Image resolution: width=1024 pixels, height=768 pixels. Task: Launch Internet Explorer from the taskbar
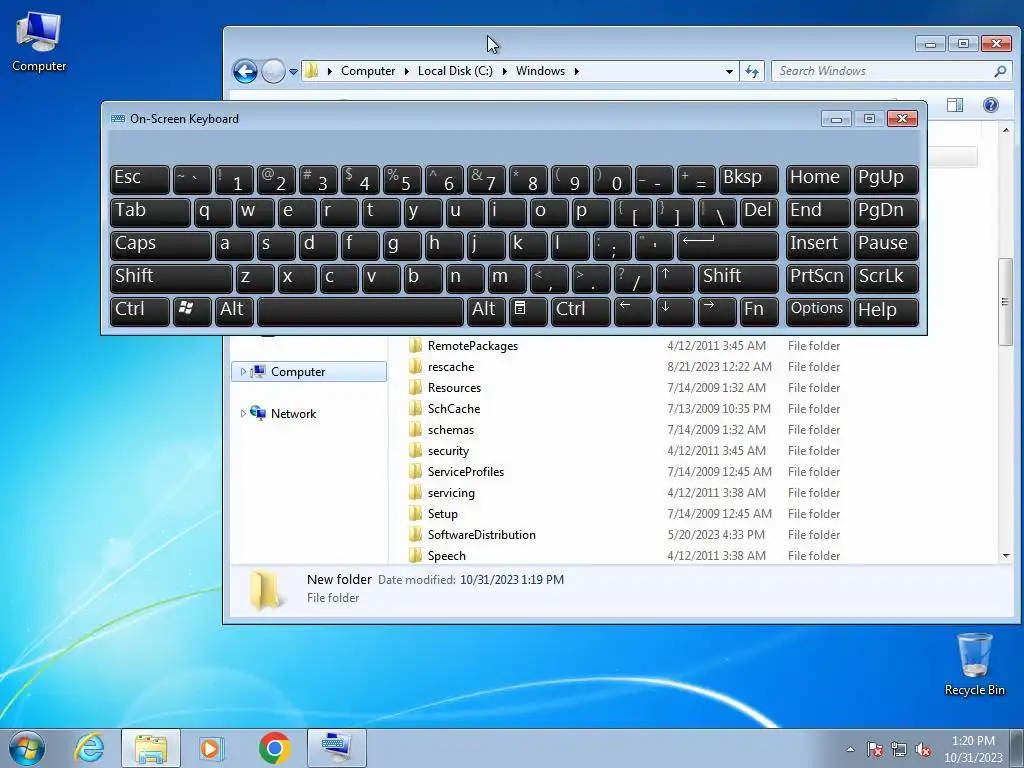point(89,748)
